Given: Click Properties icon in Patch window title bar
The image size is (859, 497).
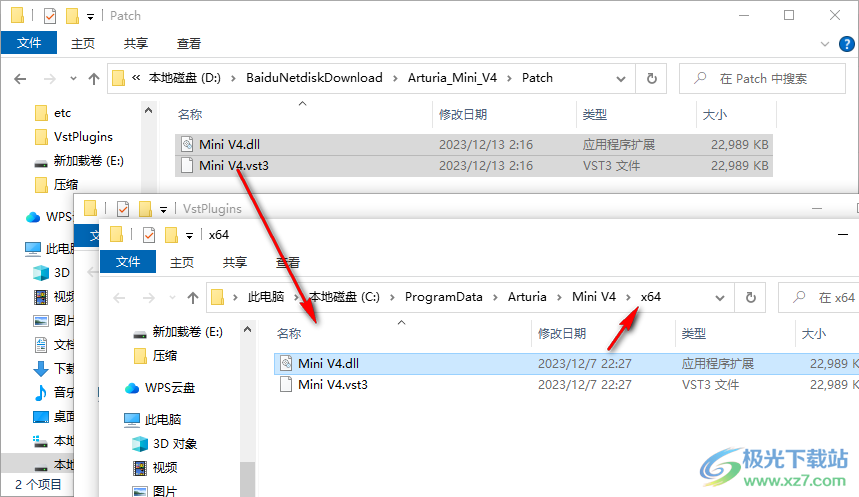Looking at the screenshot, I should tap(48, 16).
